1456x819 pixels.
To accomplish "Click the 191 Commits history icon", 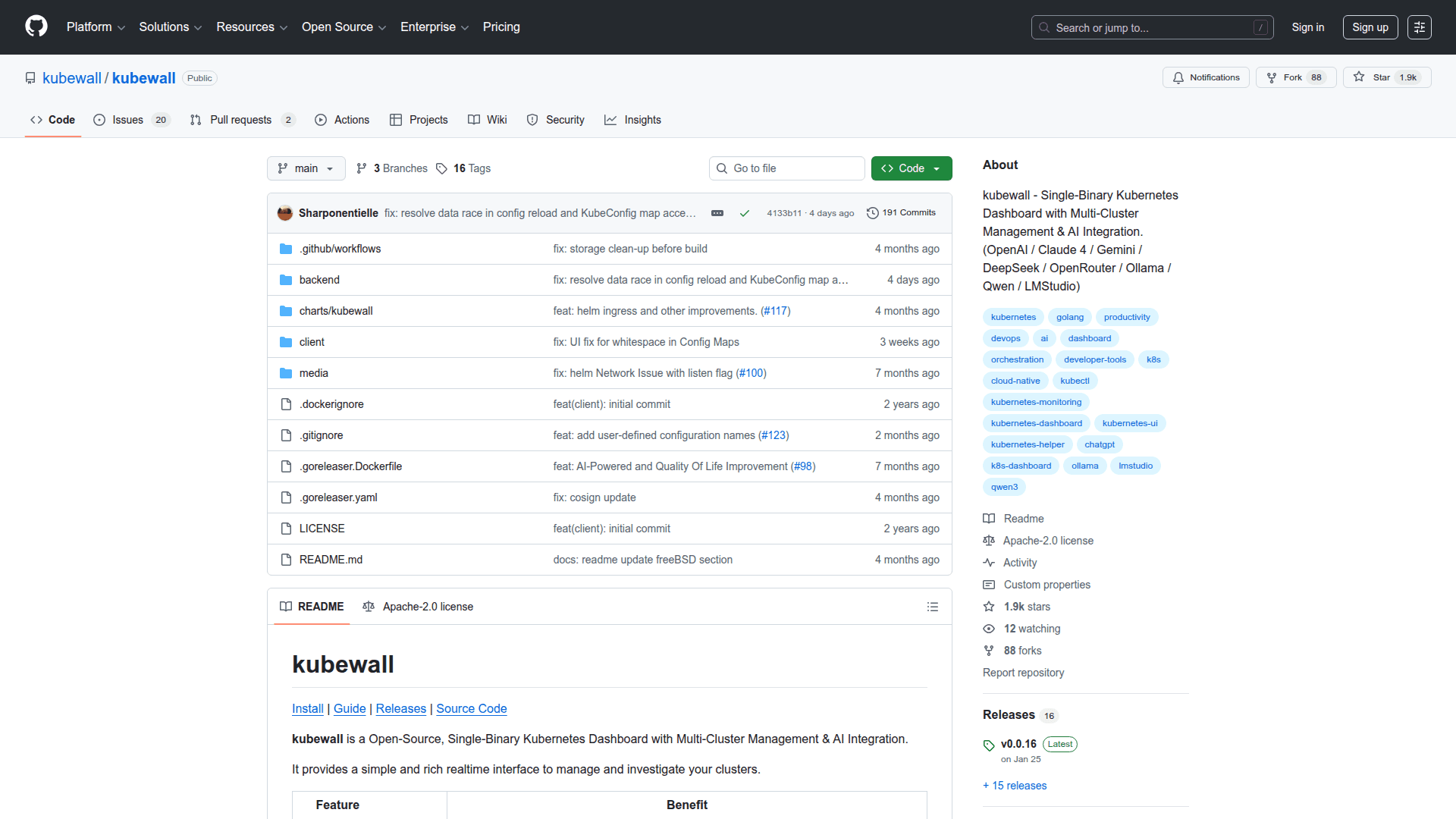I will point(872,213).
